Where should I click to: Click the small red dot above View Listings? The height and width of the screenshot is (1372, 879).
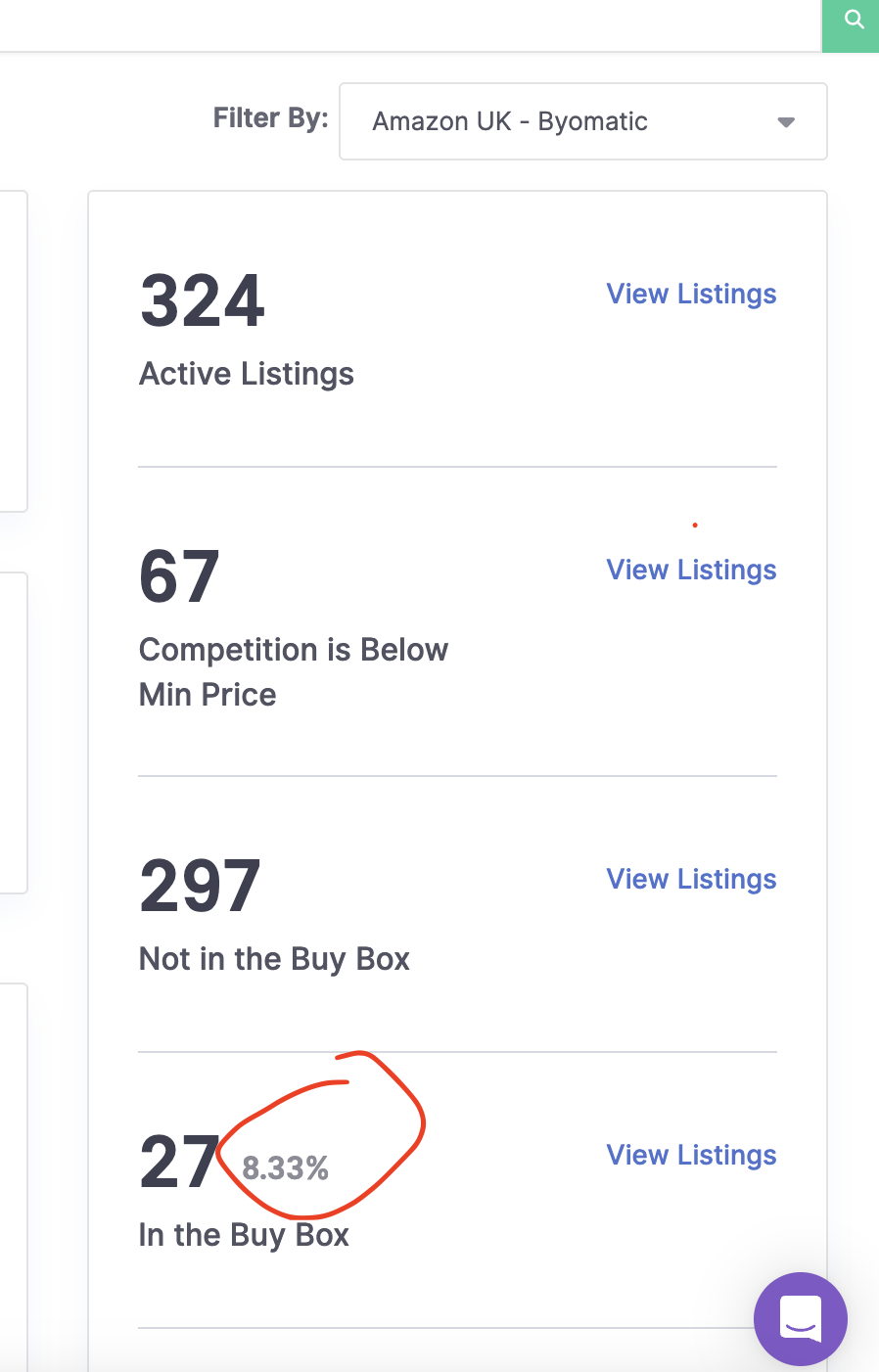pyautogui.click(x=695, y=526)
